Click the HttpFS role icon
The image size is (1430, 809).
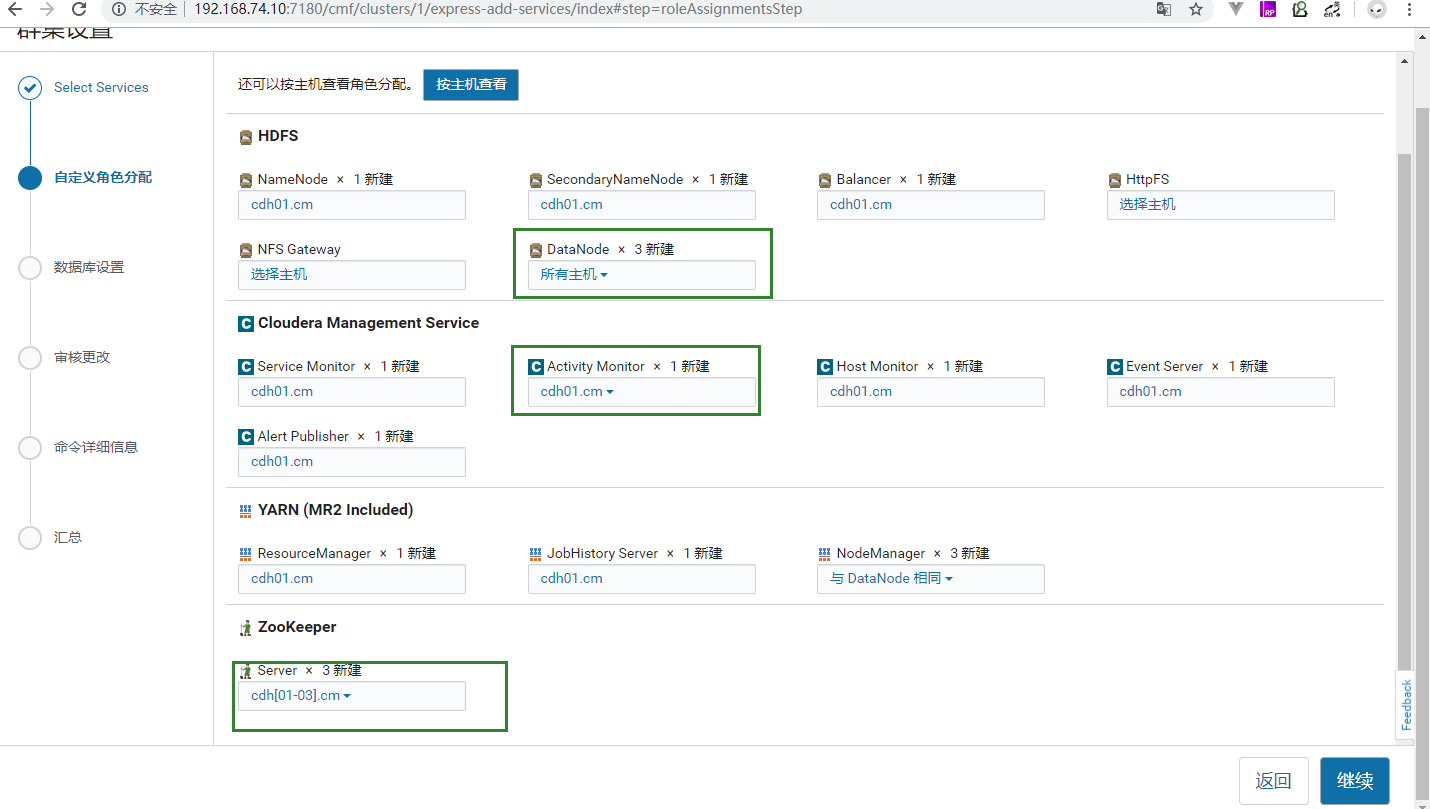point(1115,180)
